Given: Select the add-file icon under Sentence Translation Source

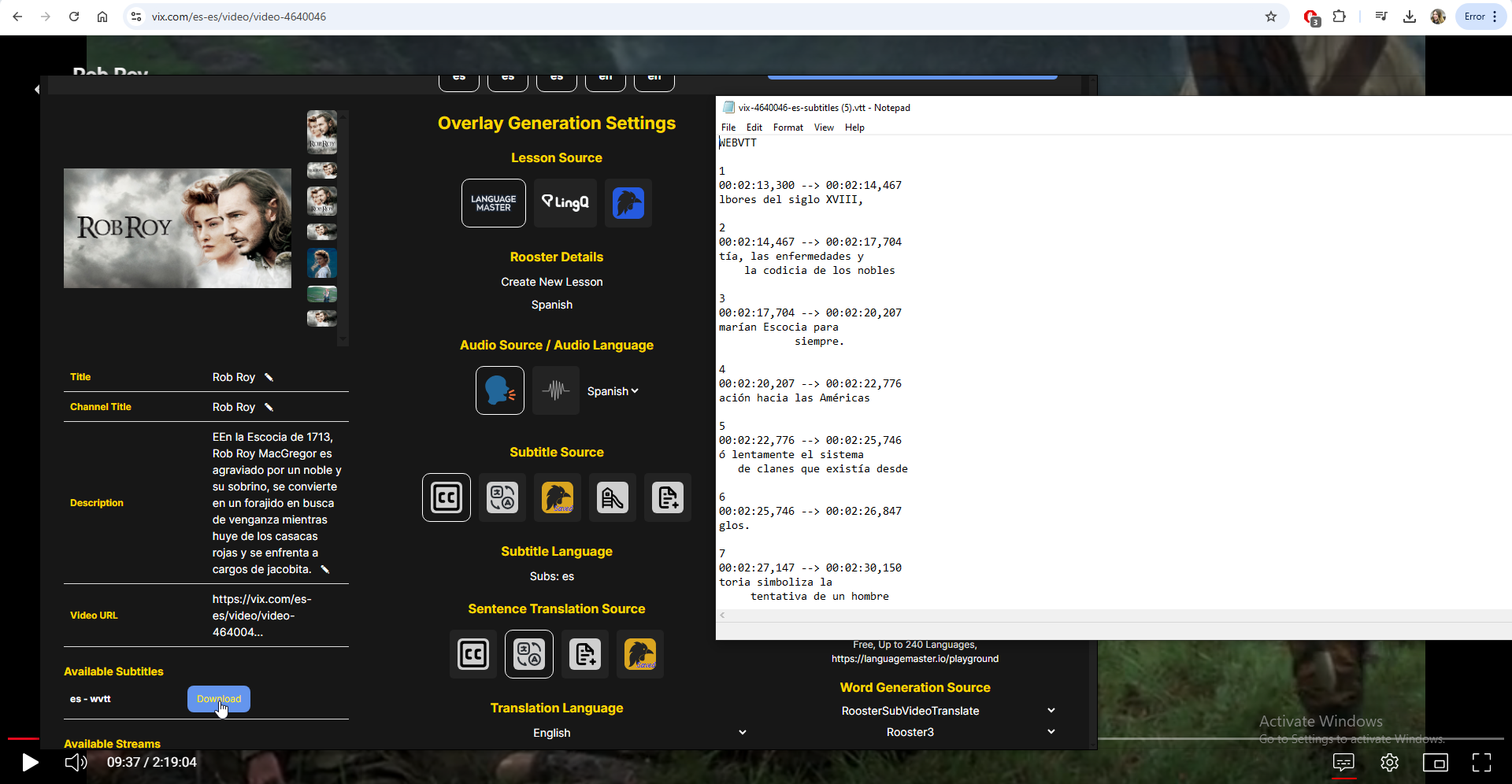Looking at the screenshot, I should [x=584, y=654].
